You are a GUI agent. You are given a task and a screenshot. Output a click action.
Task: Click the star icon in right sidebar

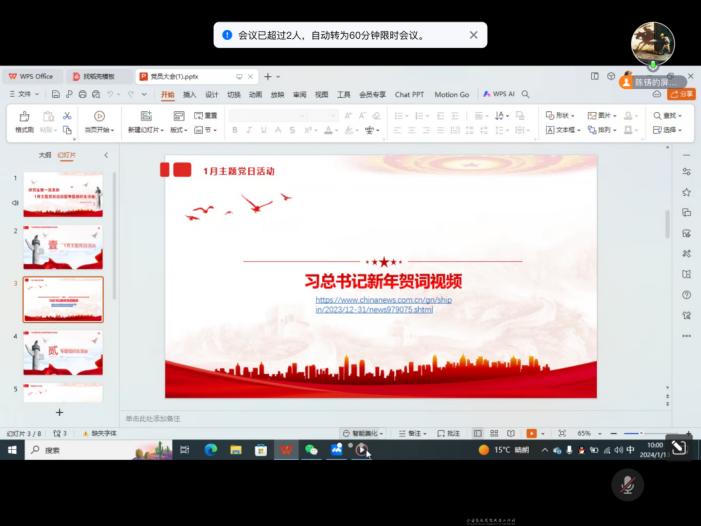pyautogui.click(x=686, y=192)
